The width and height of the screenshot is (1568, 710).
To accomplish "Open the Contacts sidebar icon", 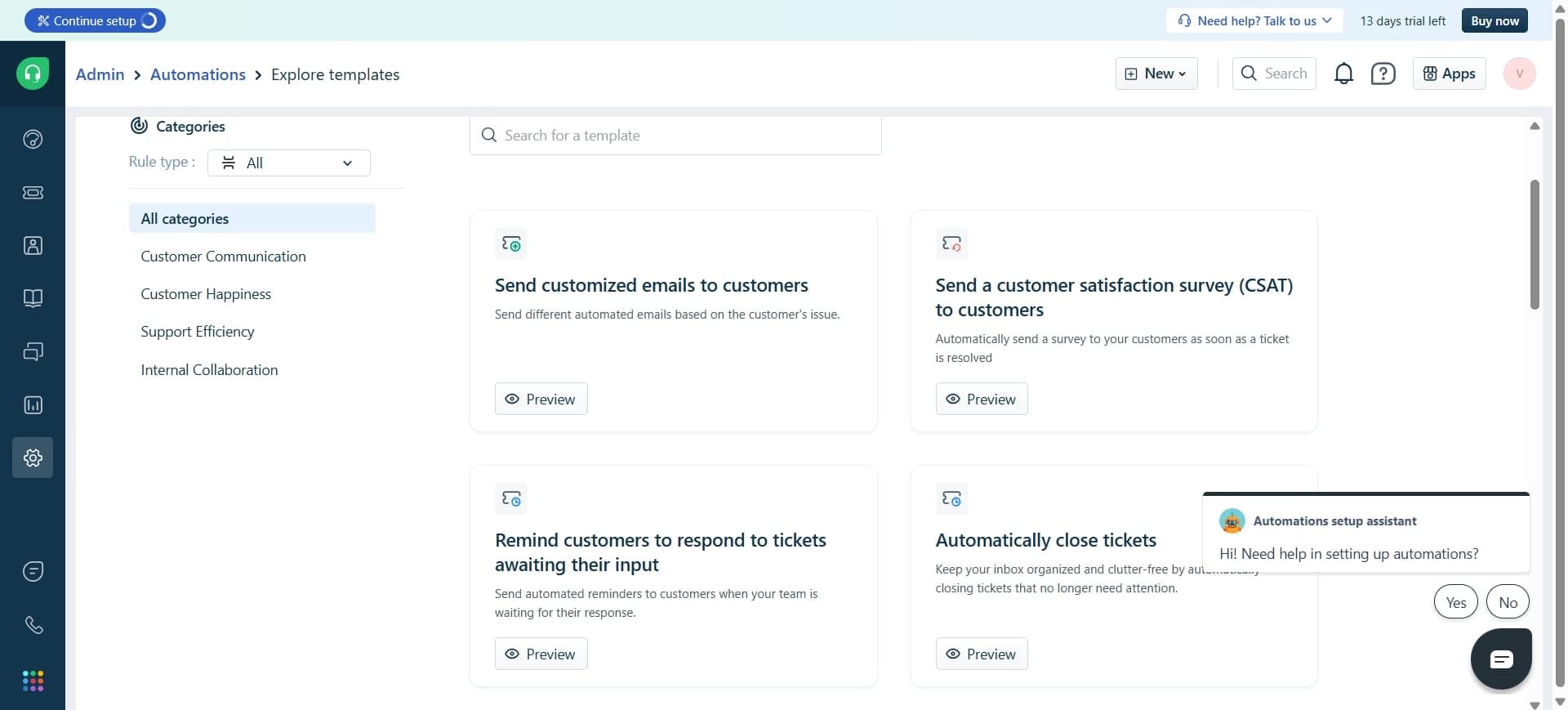I will [33, 245].
